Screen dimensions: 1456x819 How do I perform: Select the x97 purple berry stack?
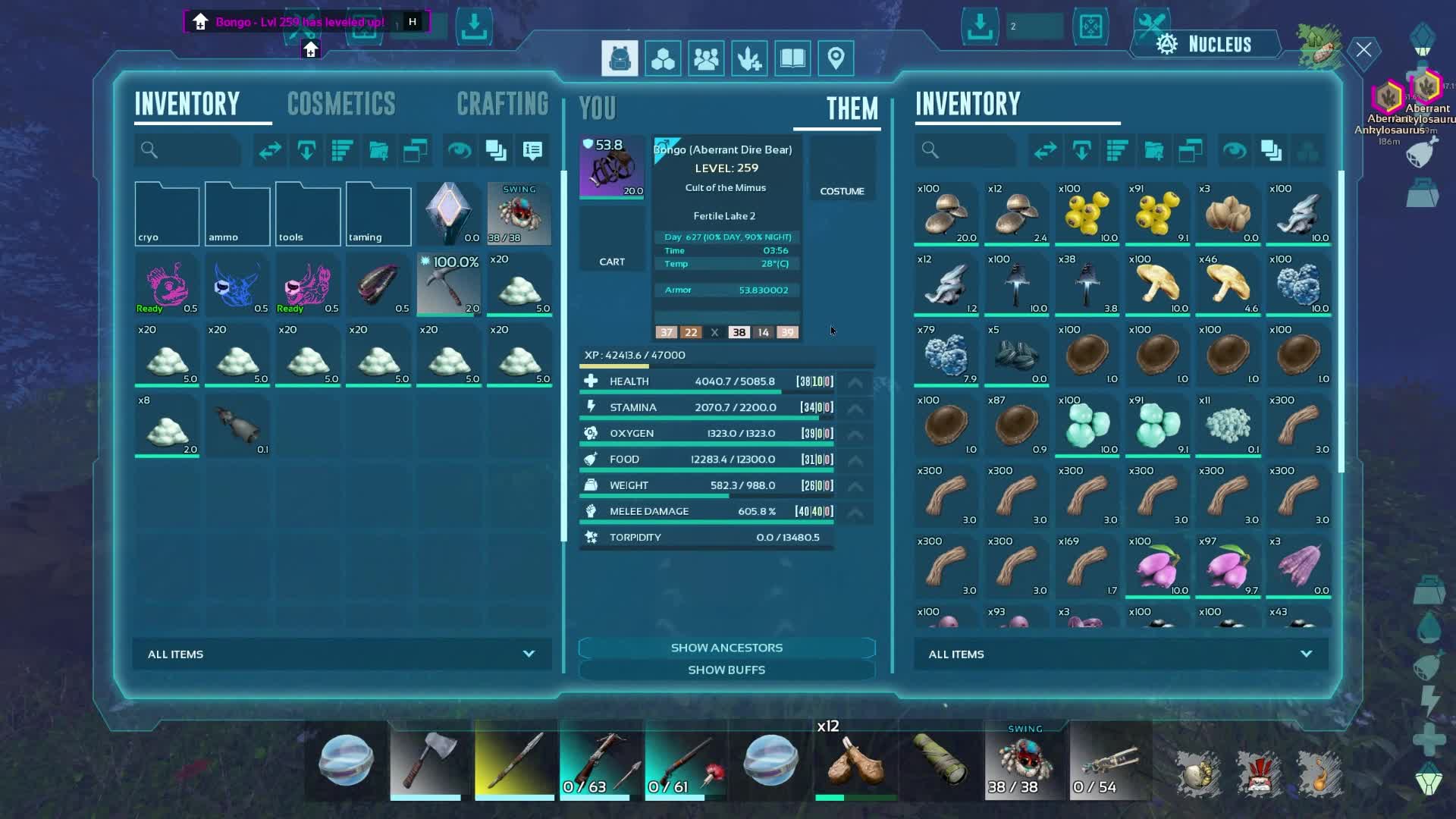tap(1228, 566)
